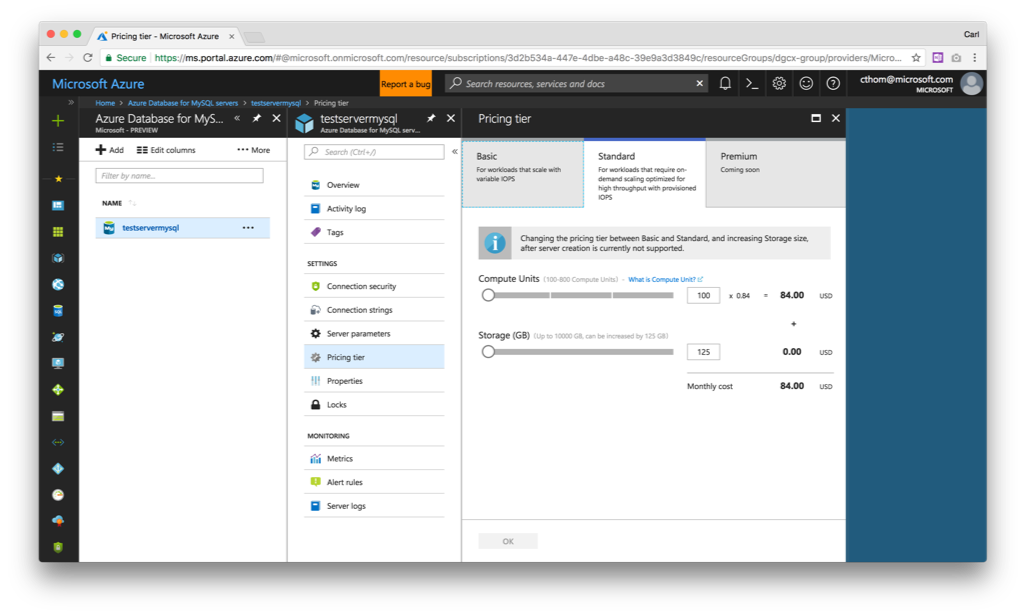Sort the list by NAME column arrows

[x=132, y=203]
